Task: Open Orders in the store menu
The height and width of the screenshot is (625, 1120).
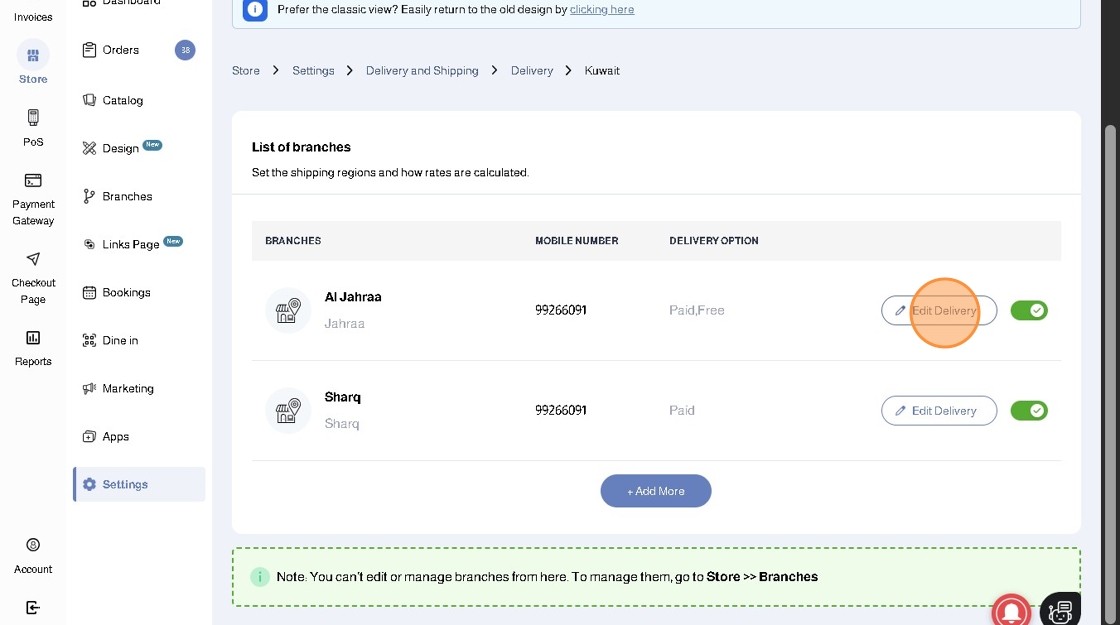Action: point(121,50)
